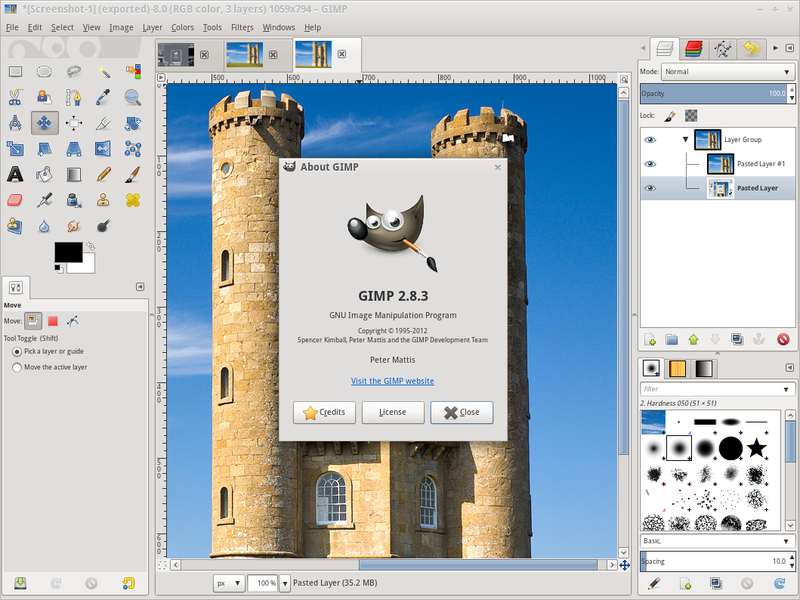Click the black foreground color swatch
The image size is (800, 600).
tap(68, 253)
